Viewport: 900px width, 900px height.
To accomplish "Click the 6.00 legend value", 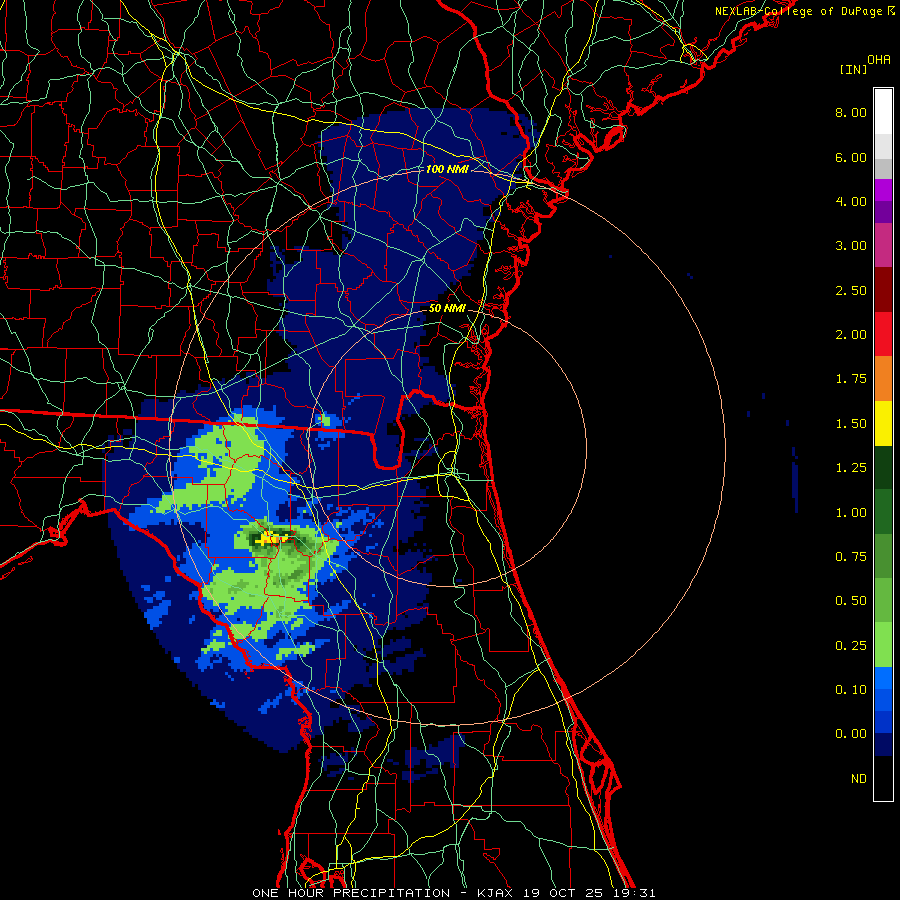I will [851, 157].
